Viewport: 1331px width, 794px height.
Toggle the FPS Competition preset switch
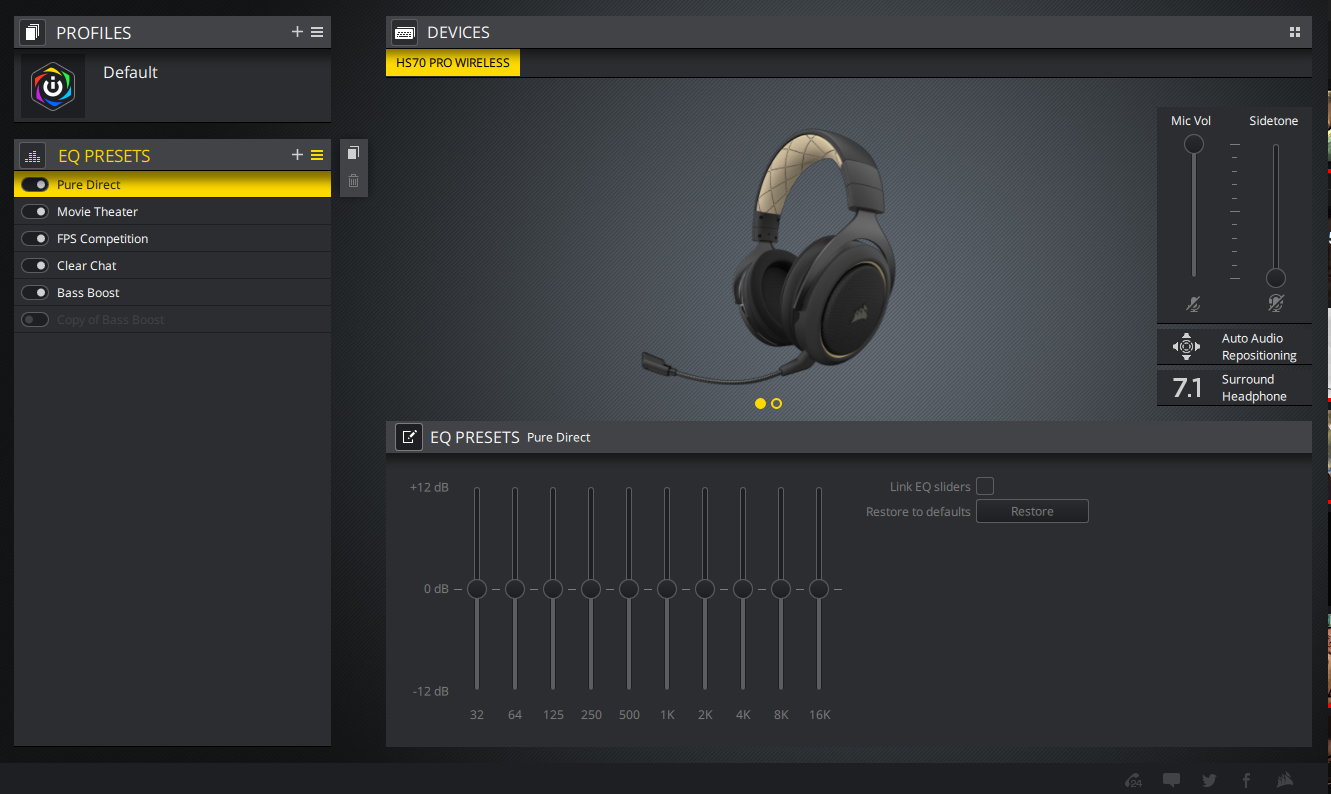click(35, 238)
